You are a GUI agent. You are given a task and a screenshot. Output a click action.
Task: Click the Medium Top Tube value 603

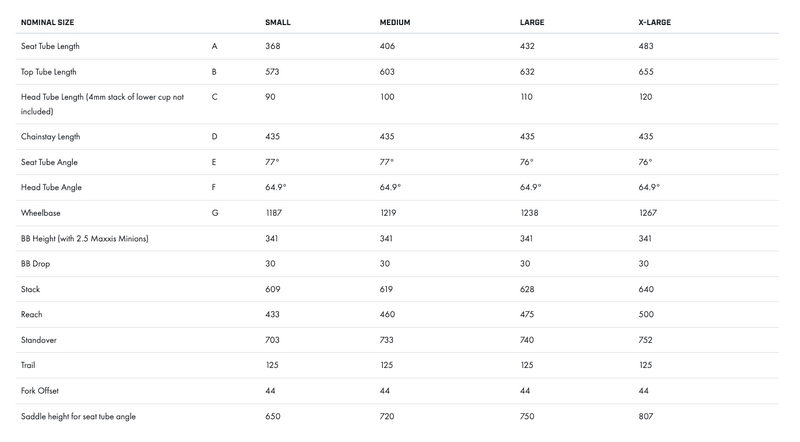387,72
